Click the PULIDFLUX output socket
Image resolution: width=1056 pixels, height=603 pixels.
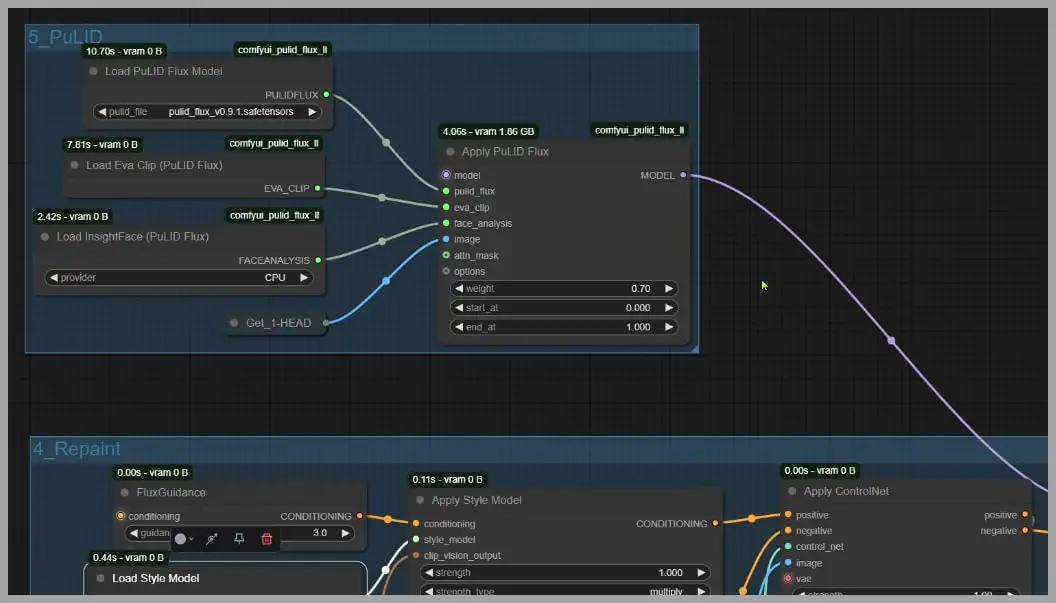(327, 95)
